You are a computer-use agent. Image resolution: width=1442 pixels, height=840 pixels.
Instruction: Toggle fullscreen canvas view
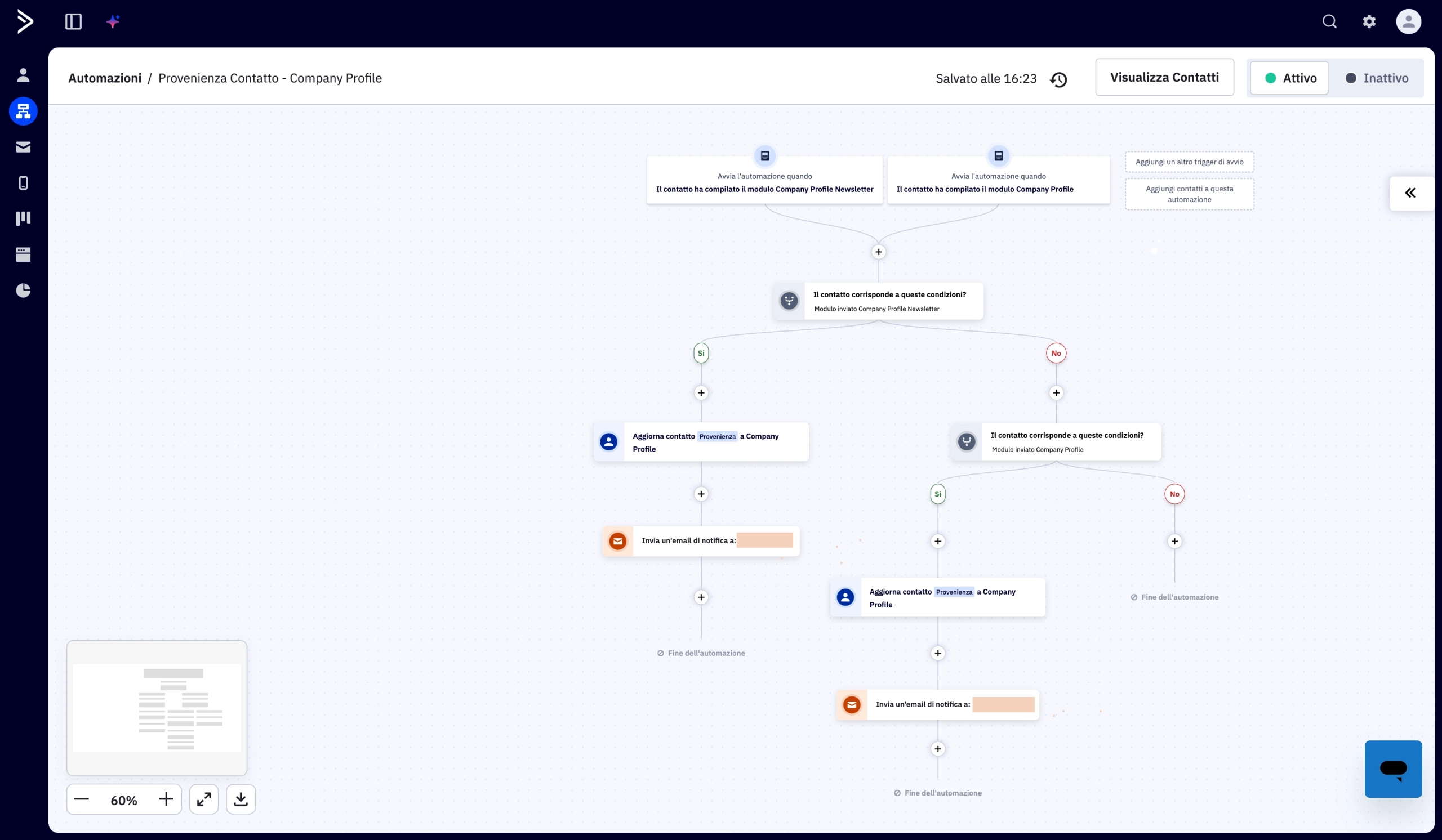[204, 799]
